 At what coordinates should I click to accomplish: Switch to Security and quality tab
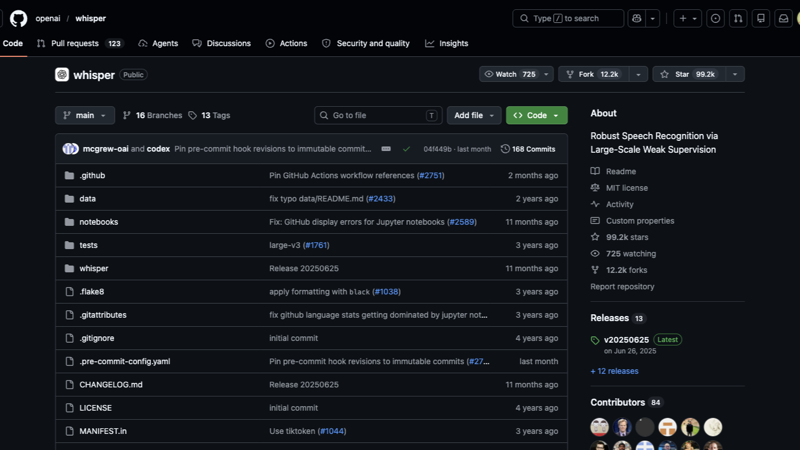coord(366,43)
